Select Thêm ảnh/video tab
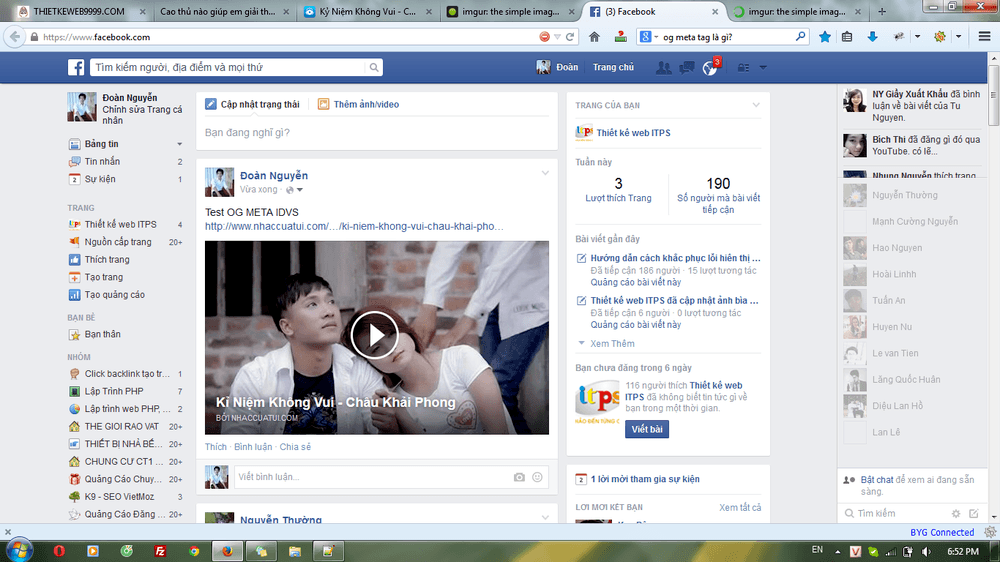 tap(358, 104)
